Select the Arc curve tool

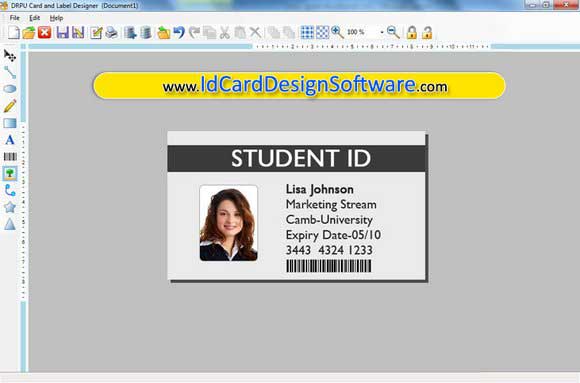click(x=10, y=190)
